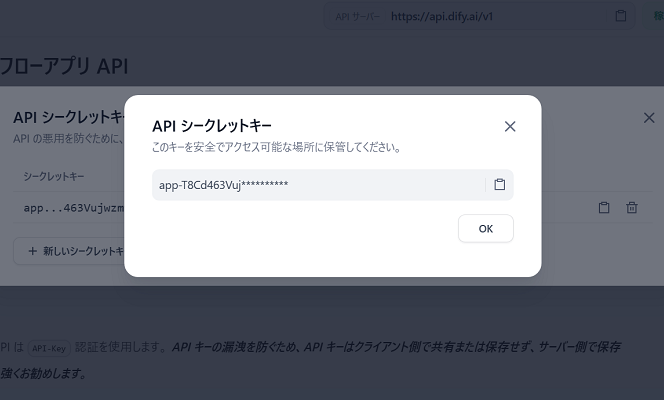This screenshot has height=400, width=664.
Task: Close the API シークレットキー popup with X
Action: pyautogui.click(x=510, y=126)
